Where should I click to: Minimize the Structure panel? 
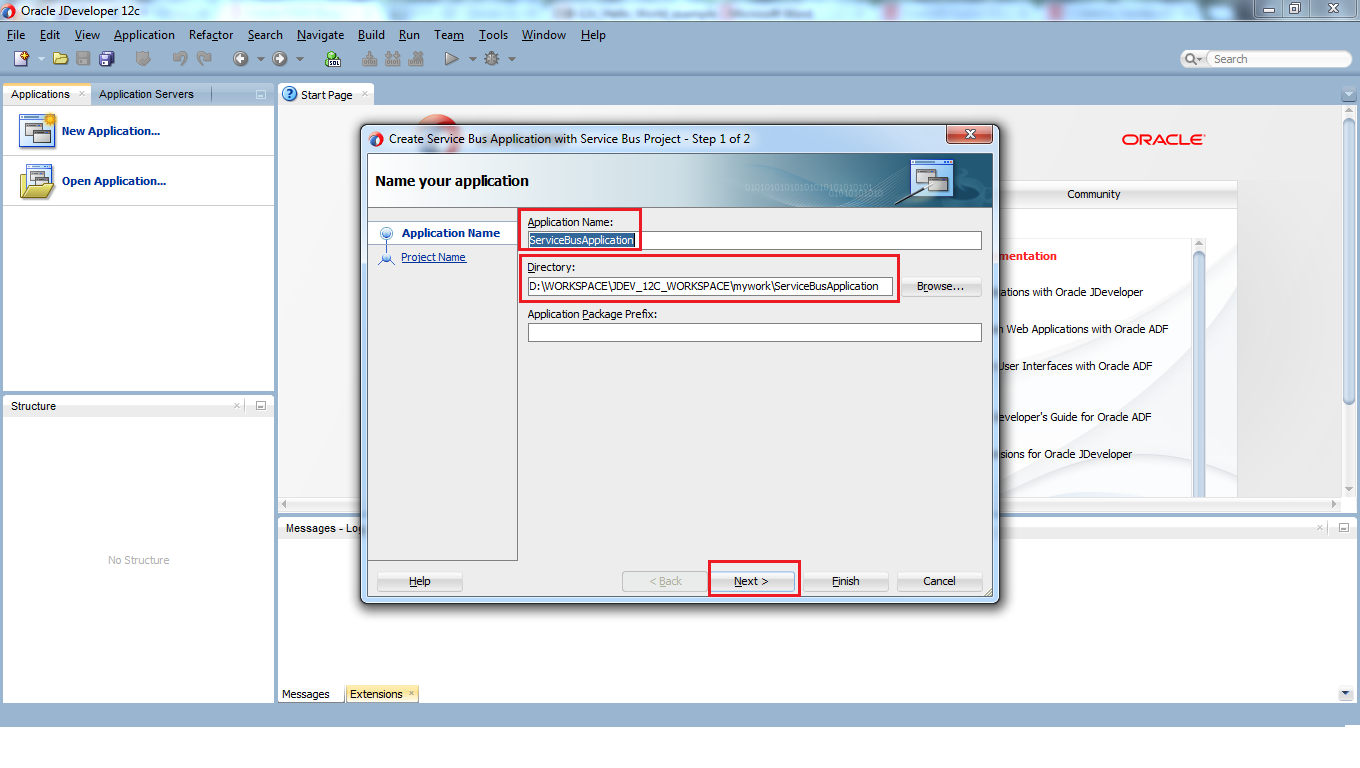261,406
